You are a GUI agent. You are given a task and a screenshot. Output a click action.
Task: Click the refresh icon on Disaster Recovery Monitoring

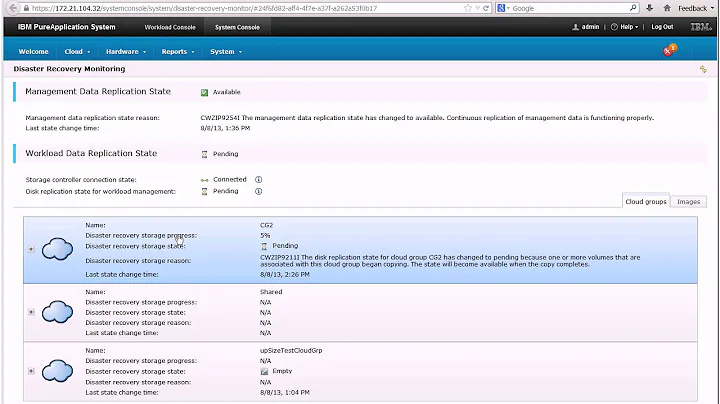703,69
